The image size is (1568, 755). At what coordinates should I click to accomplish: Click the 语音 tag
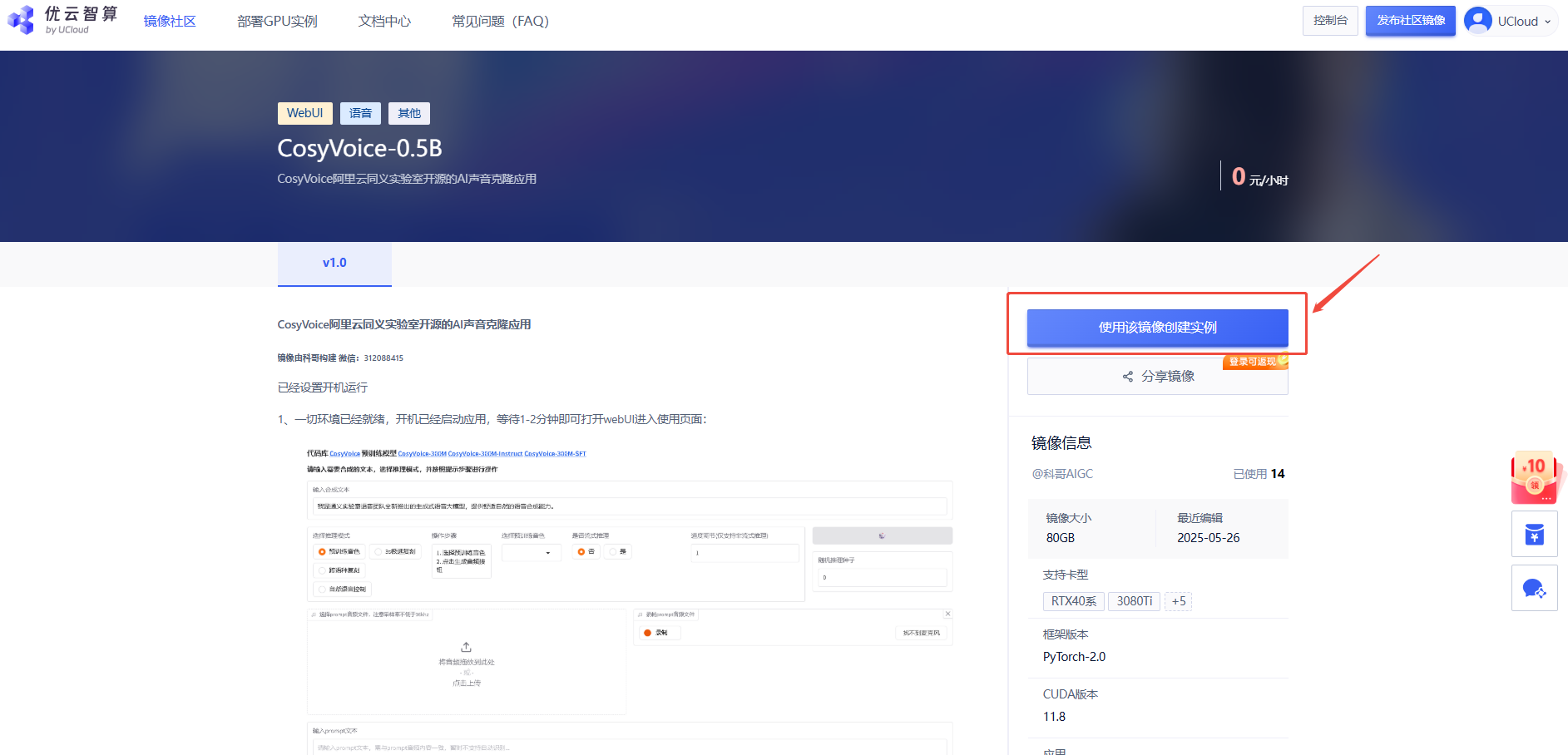[360, 113]
